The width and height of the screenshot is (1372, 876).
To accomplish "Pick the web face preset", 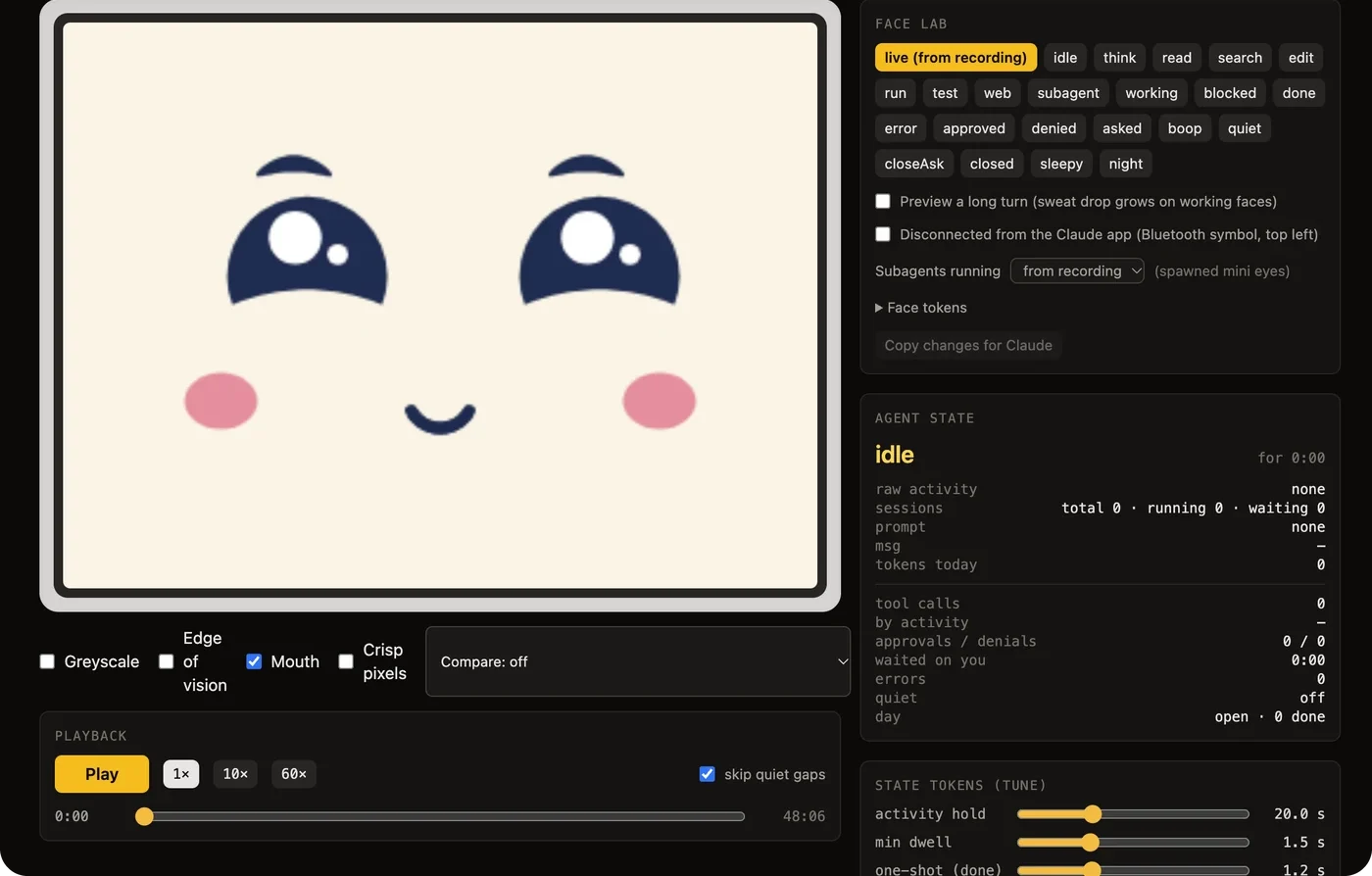I will click(x=998, y=93).
